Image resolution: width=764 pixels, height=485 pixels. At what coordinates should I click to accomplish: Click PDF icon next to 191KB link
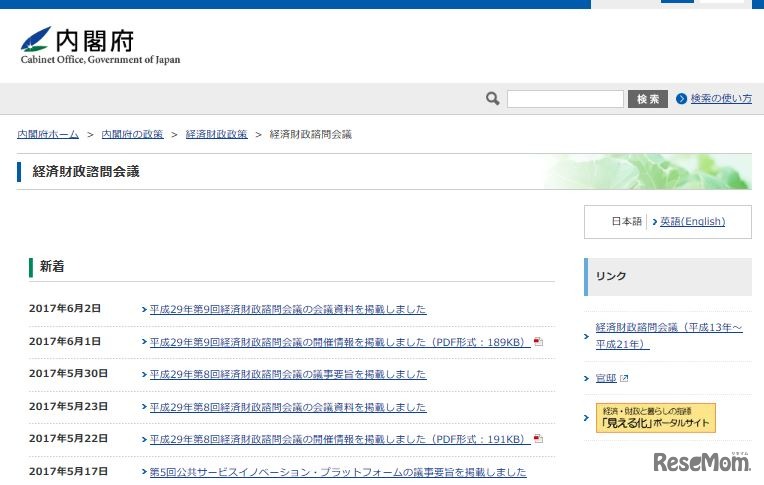pos(538,439)
